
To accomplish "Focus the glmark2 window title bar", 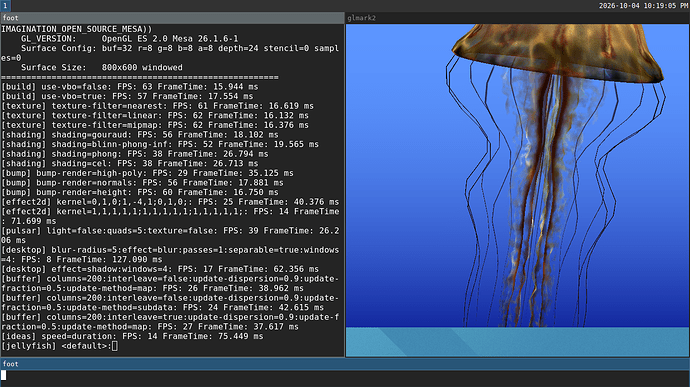I will (x=518, y=18).
